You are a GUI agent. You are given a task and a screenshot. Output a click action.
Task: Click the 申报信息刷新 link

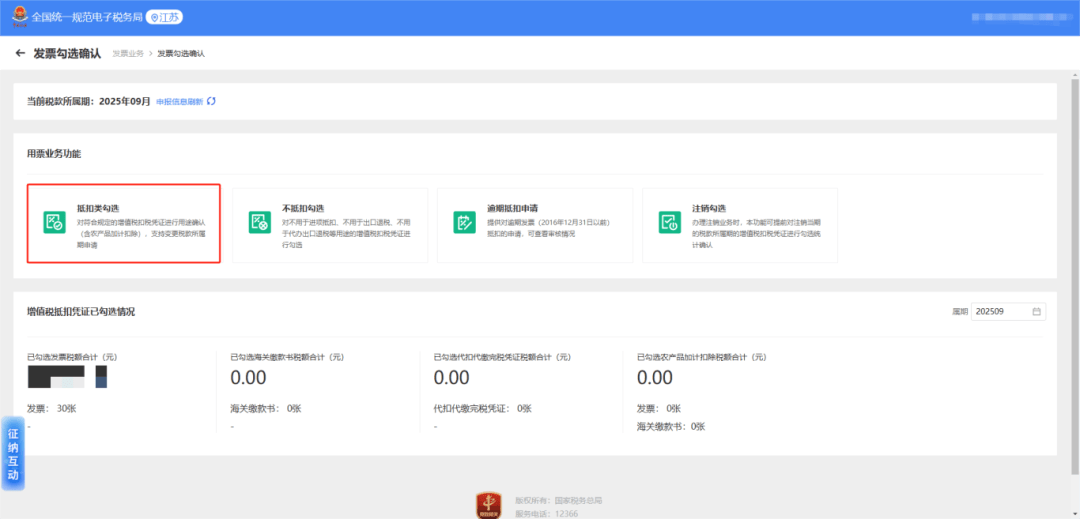click(179, 102)
